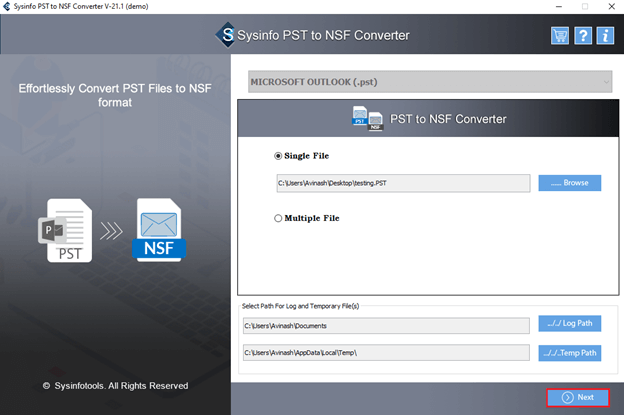Click the log path Documents field

click(386, 326)
